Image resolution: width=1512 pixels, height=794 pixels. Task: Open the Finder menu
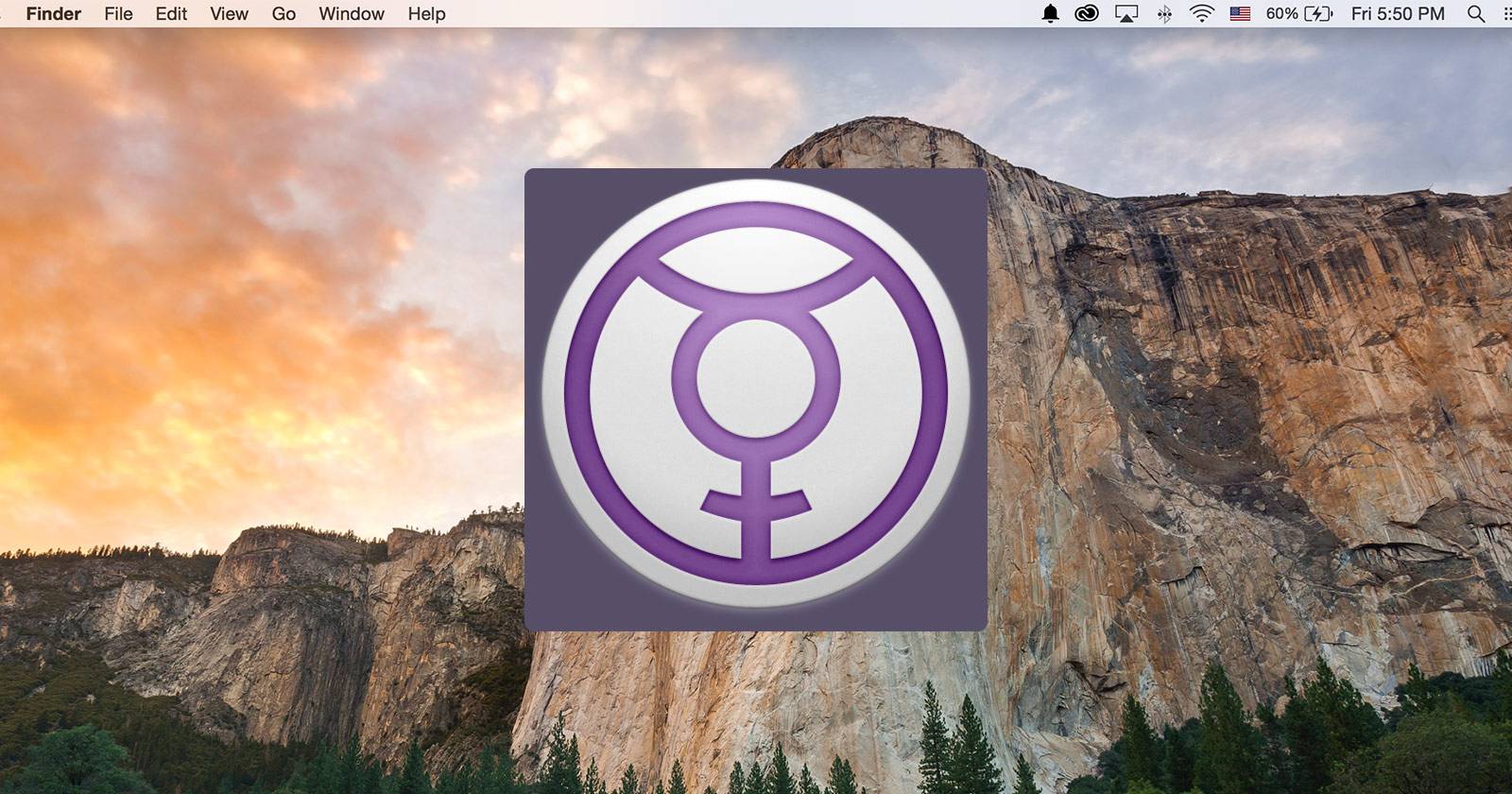click(53, 14)
